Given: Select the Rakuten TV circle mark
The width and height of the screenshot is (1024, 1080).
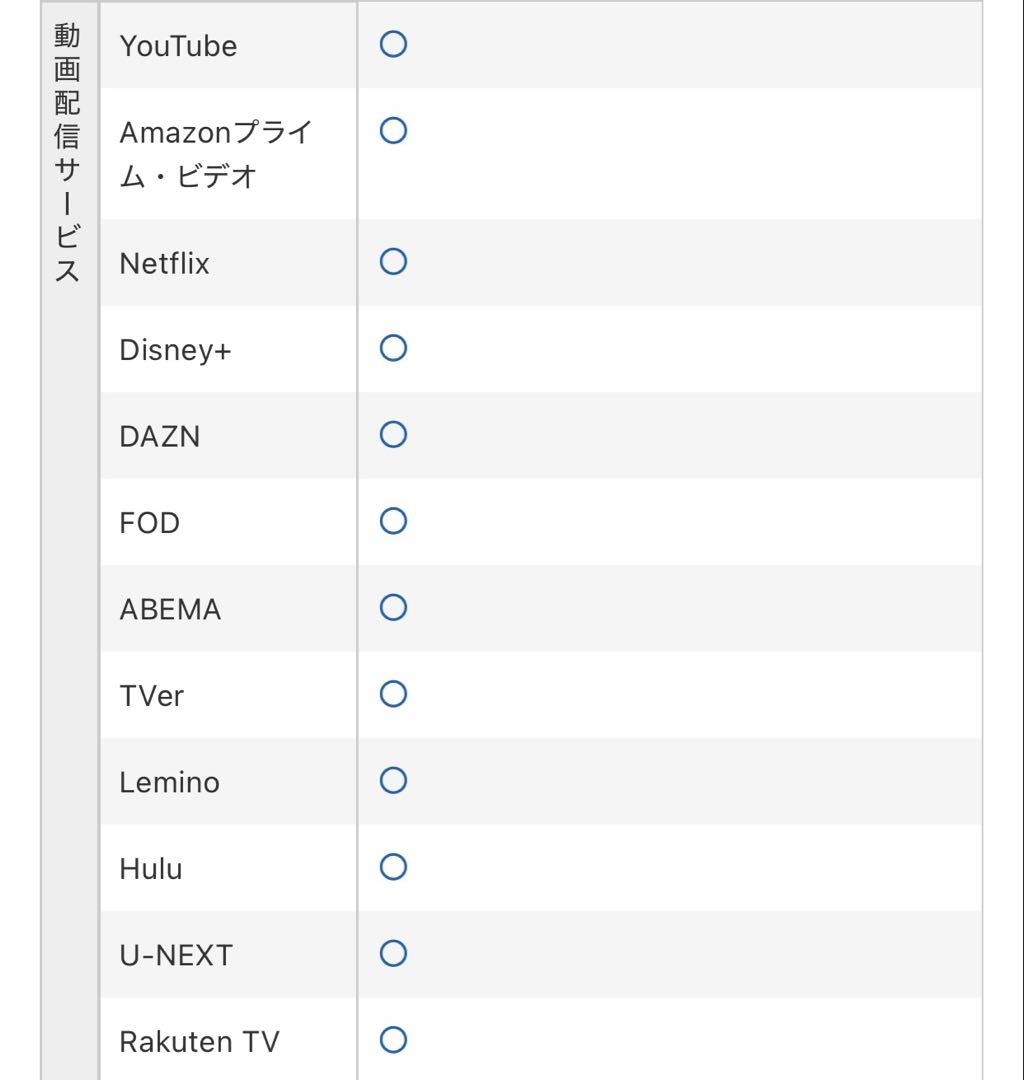Looking at the screenshot, I should tap(394, 1040).
